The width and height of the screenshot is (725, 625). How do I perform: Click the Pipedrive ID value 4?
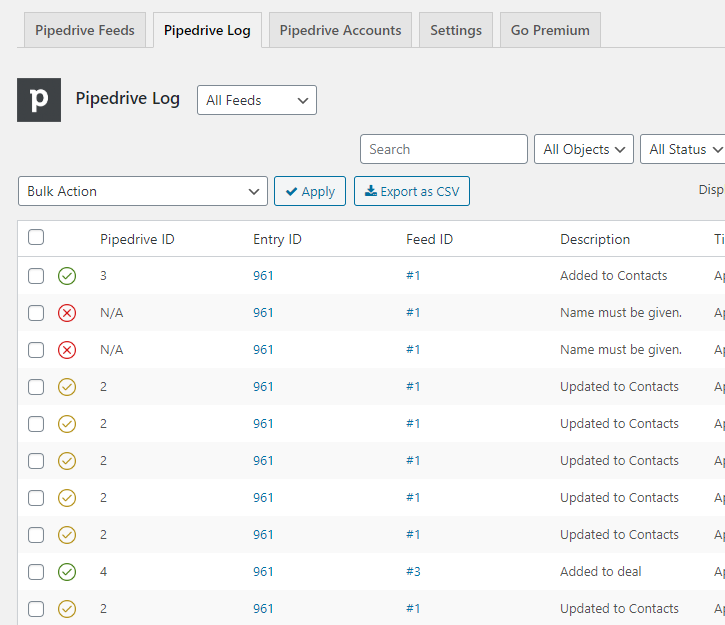point(104,572)
